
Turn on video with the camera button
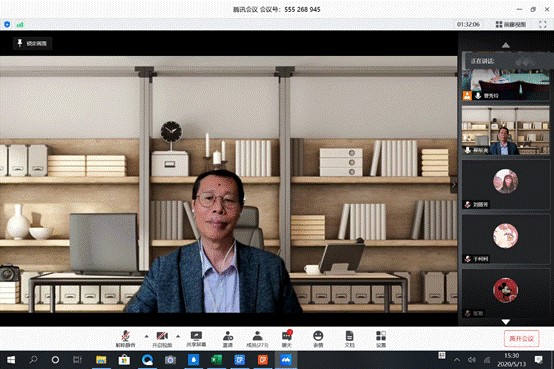[x=162, y=339]
